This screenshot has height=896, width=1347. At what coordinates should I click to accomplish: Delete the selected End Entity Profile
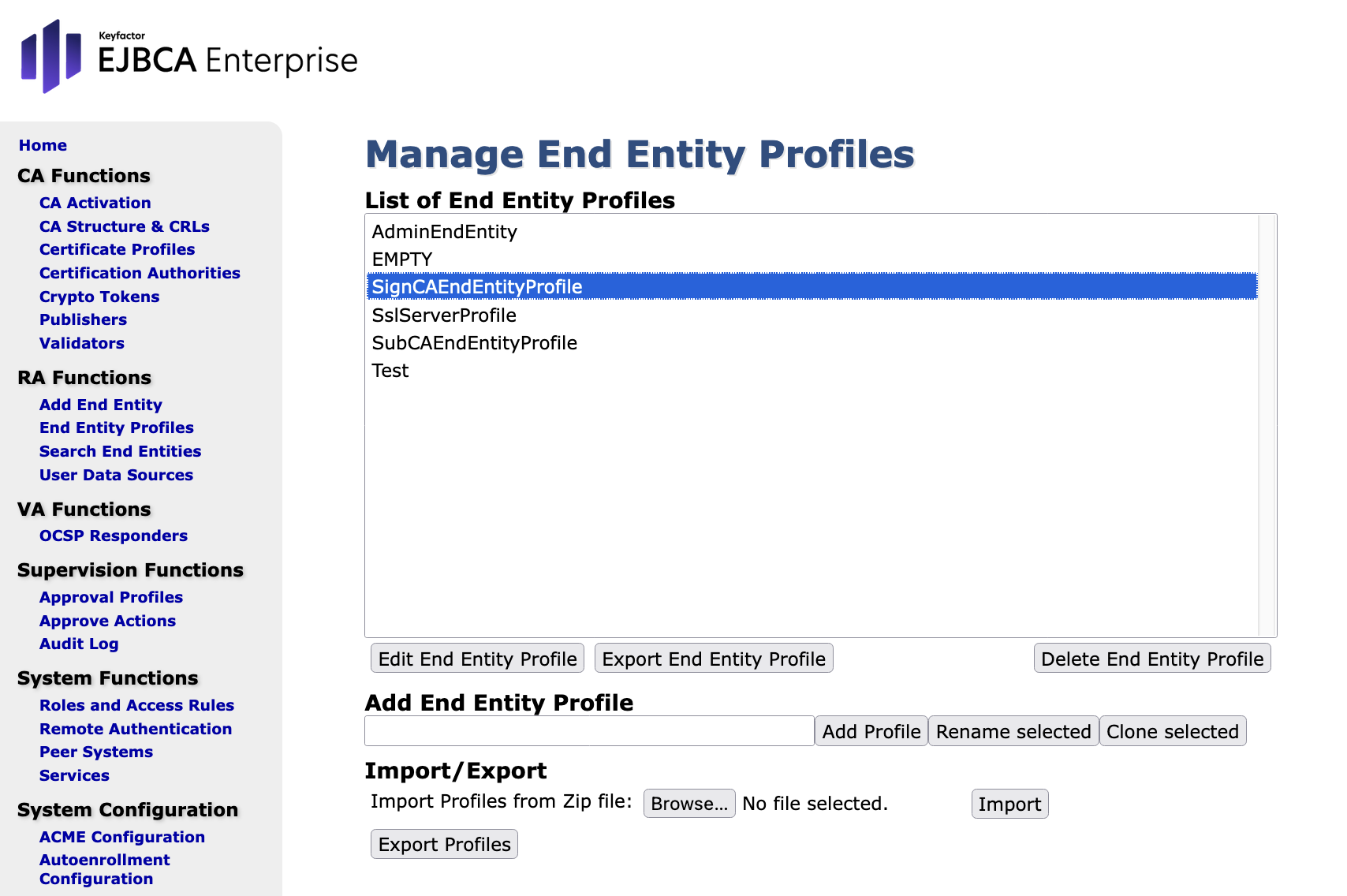click(x=1151, y=659)
